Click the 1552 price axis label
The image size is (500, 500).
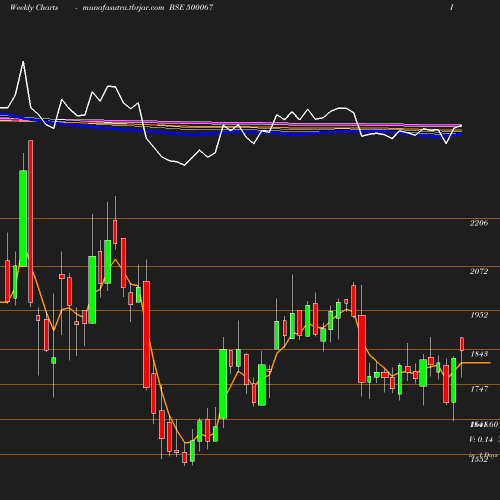(x=479, y=460)
